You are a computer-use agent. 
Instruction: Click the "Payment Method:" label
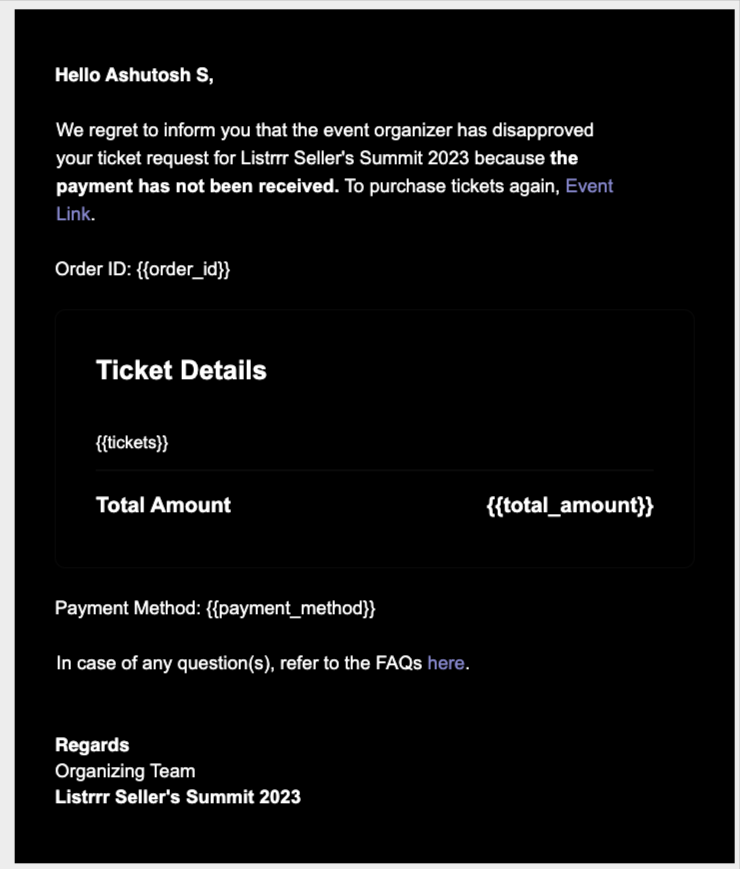point(127,608)
